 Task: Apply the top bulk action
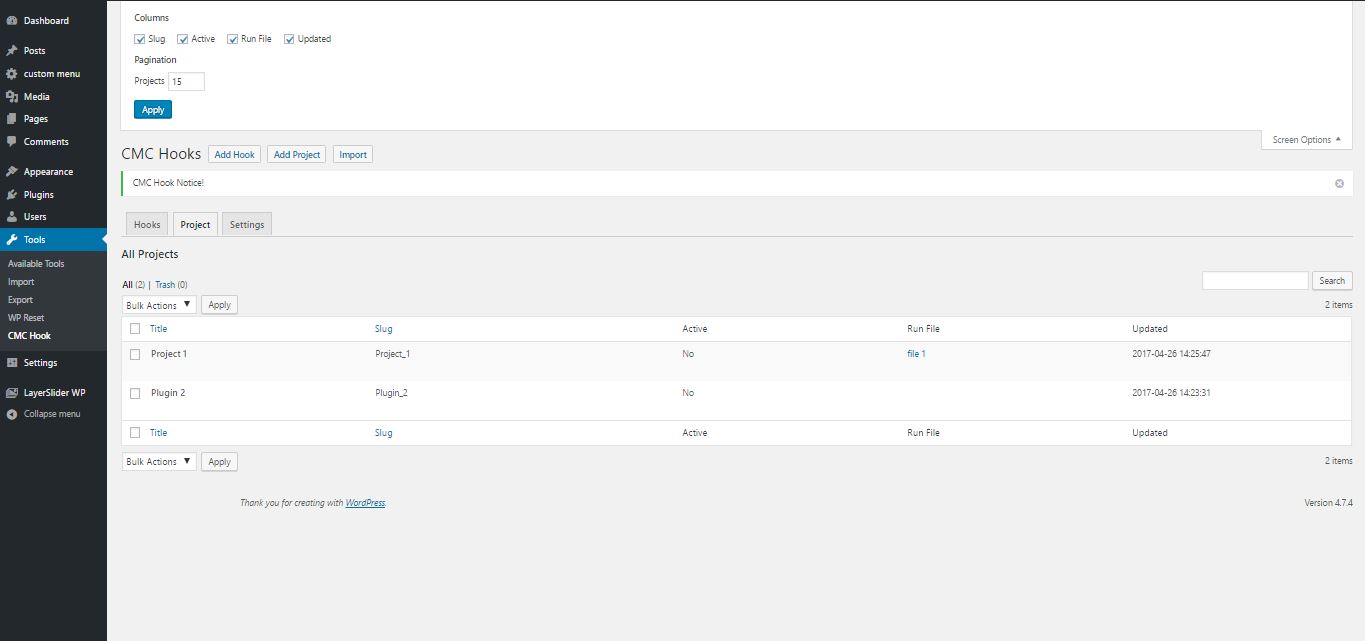pos(219,305)
